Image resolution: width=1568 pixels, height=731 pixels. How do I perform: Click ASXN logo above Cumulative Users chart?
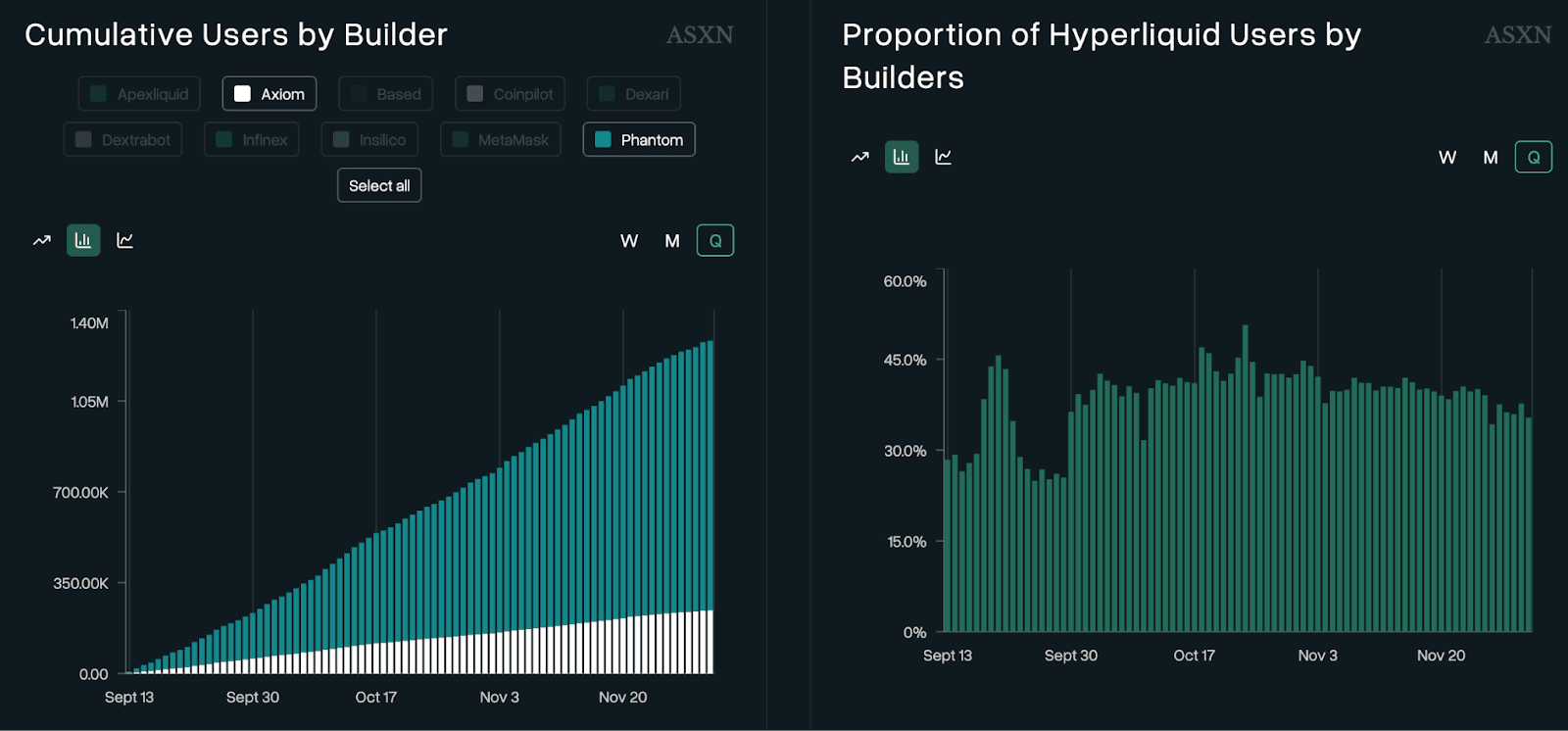(700, 35)
